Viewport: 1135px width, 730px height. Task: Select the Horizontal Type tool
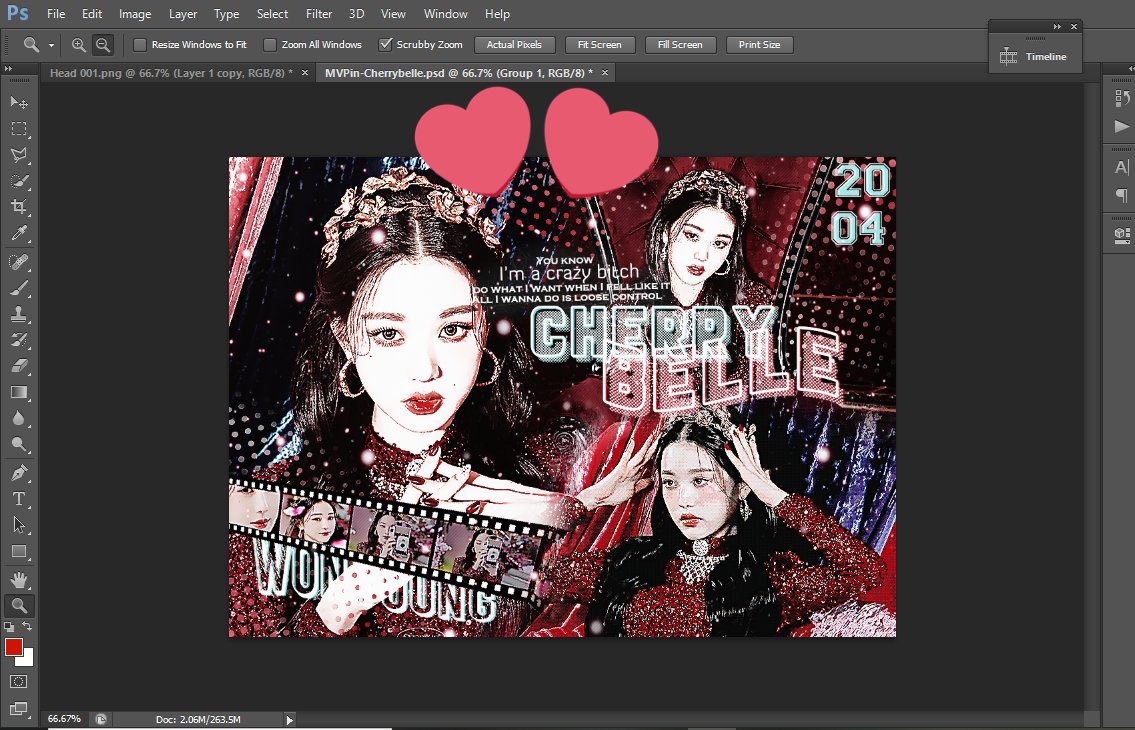pos(19,499)
